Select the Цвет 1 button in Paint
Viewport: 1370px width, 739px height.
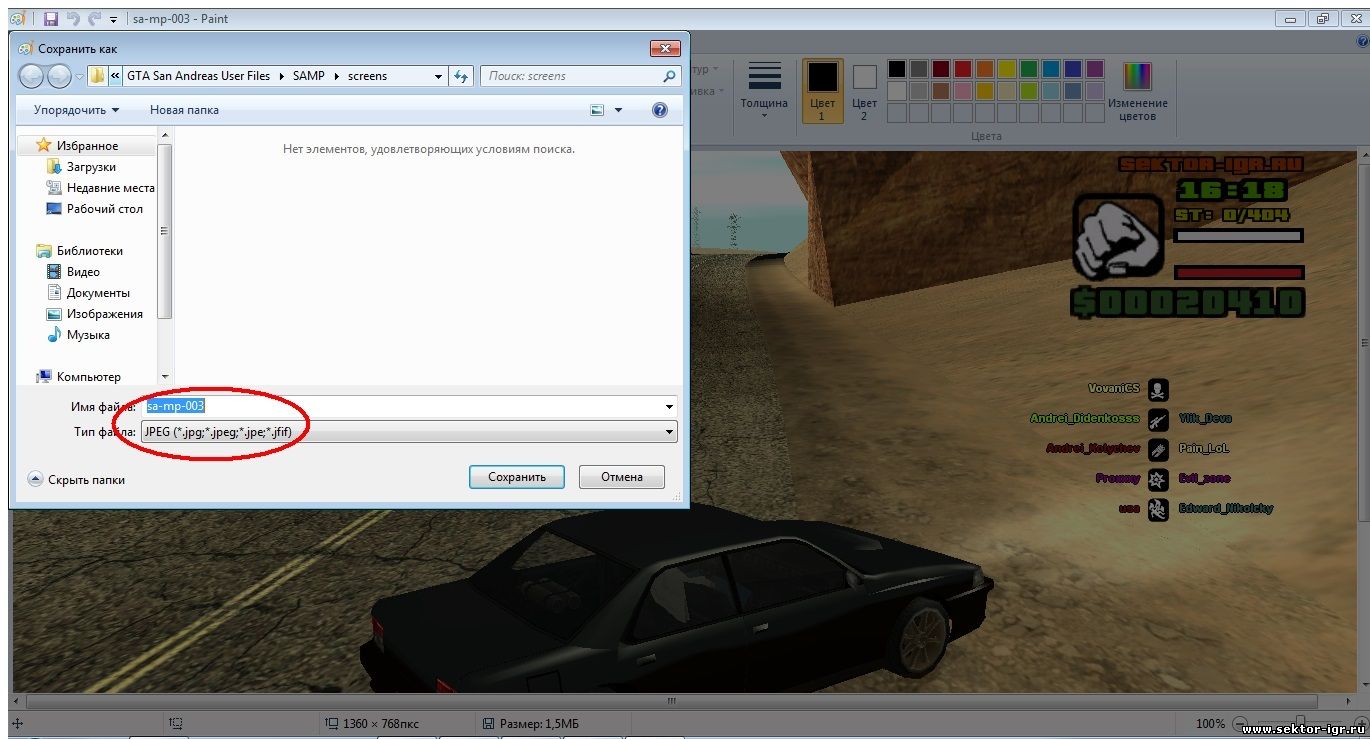(x=822, y=91)
